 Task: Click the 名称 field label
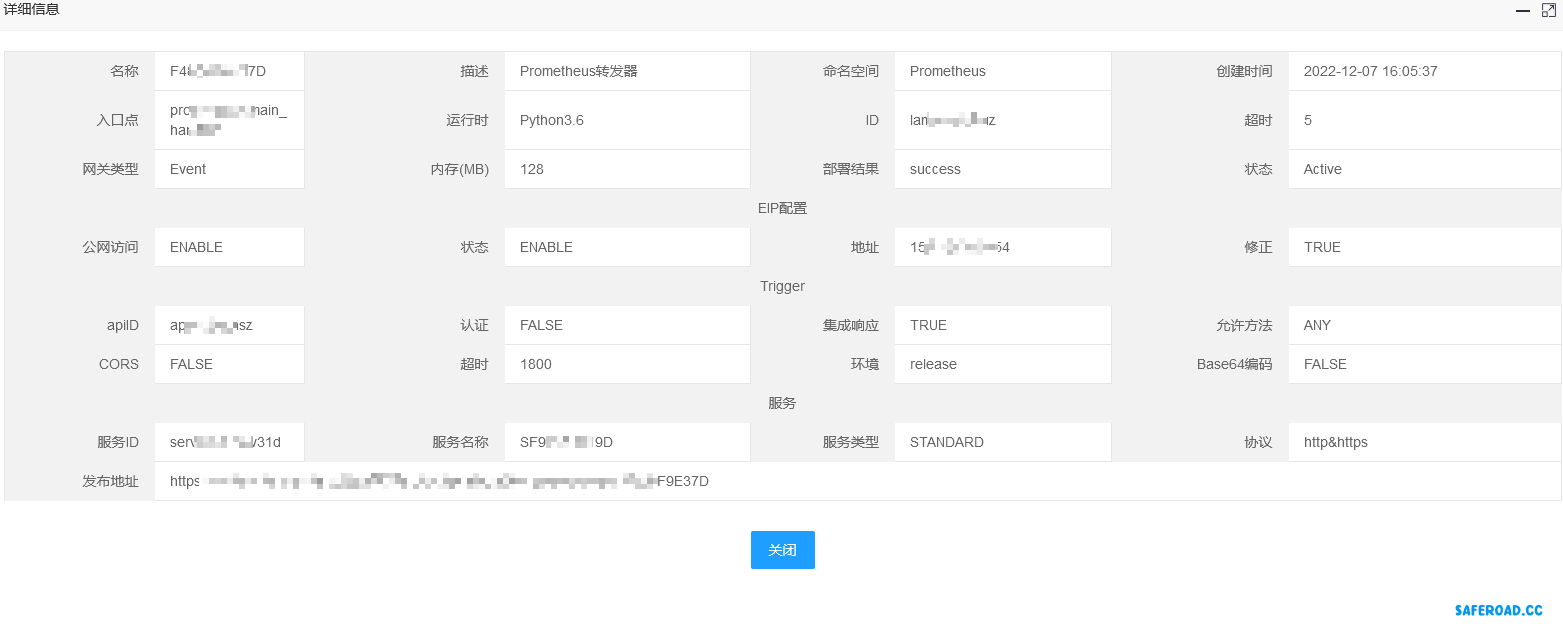[x=124, y=71]
